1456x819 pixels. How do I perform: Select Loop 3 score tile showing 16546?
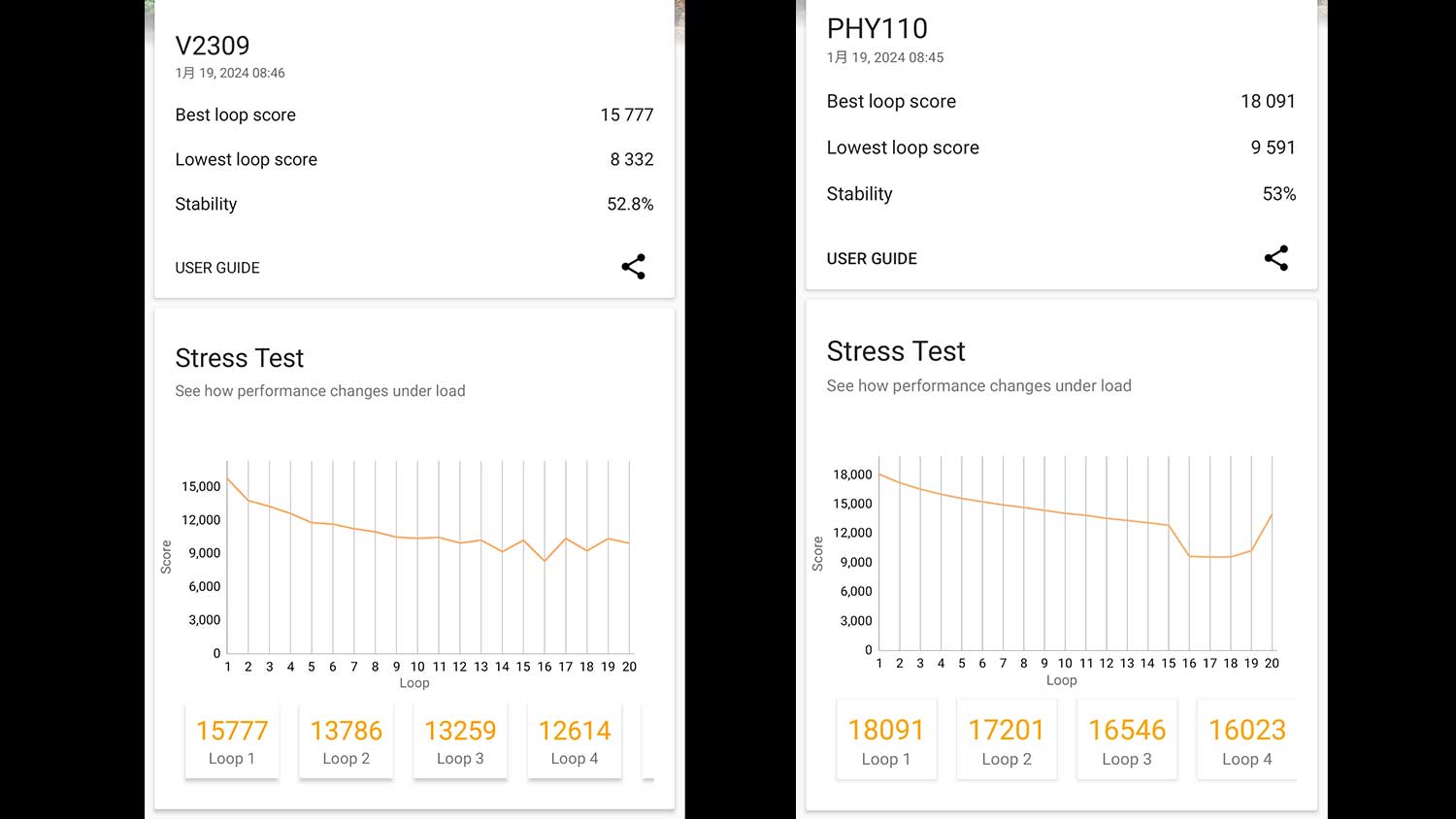point(1127,740)
